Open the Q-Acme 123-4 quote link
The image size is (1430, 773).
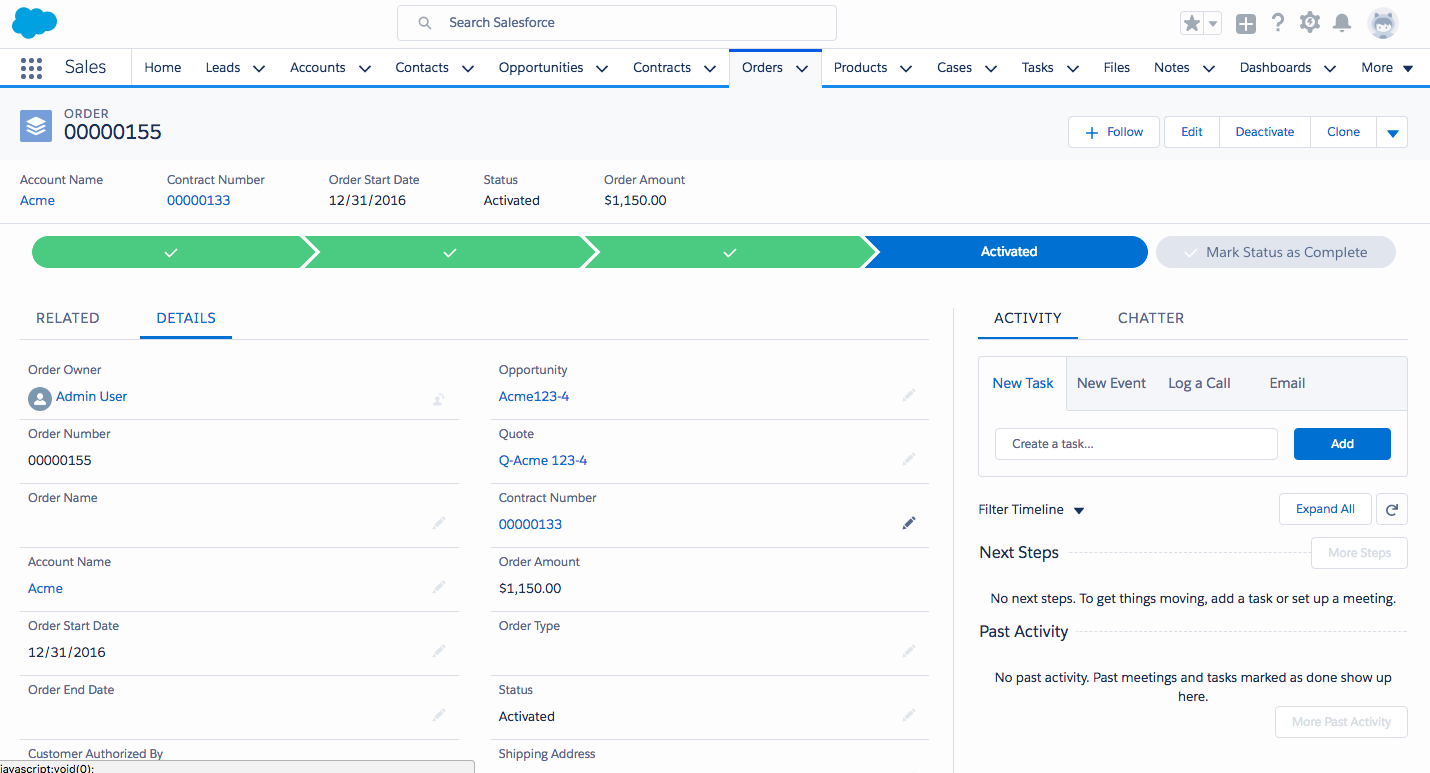543,461
